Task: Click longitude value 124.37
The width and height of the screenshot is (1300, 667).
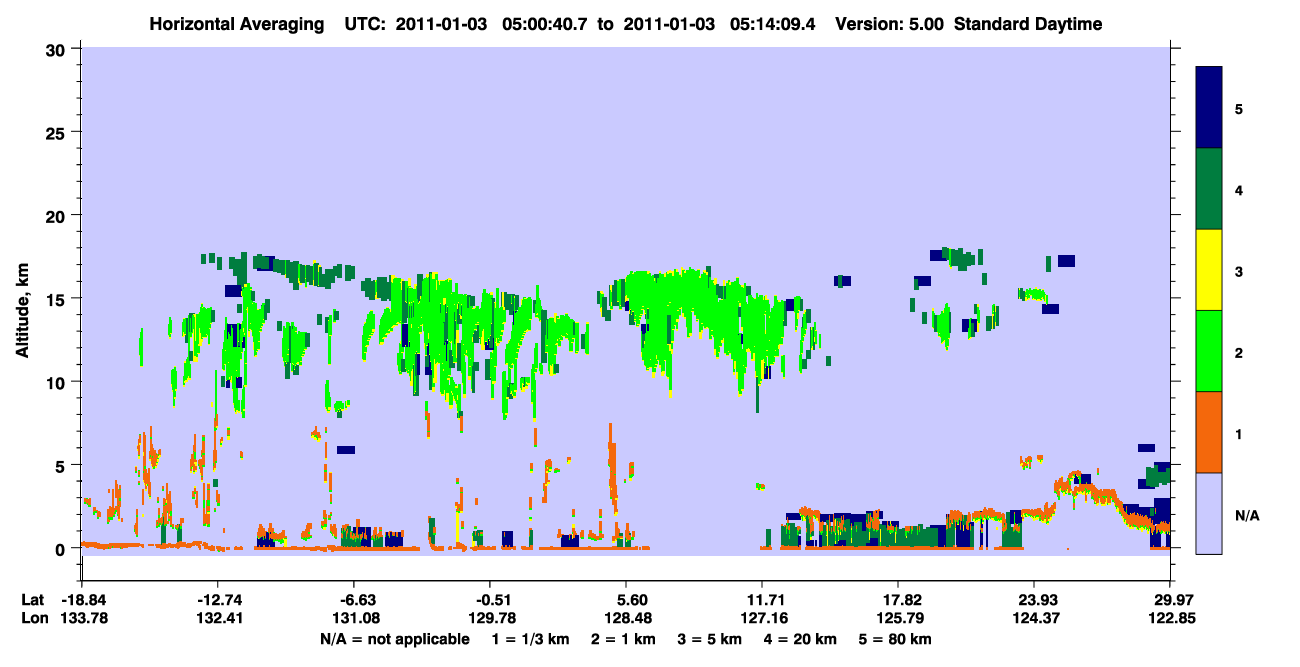Action: point(1034,617)
